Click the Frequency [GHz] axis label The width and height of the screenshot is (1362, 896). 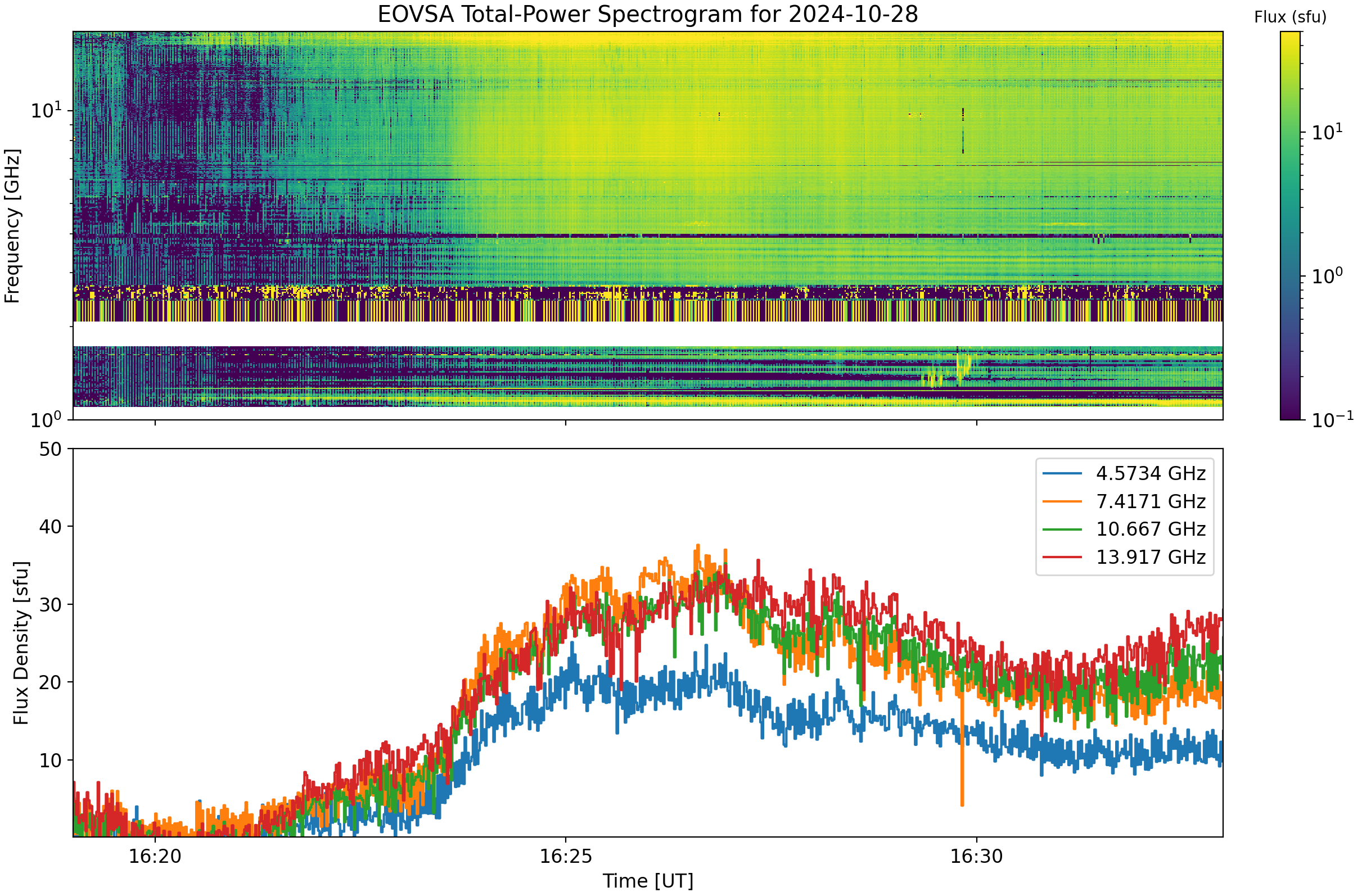point(12,226)
